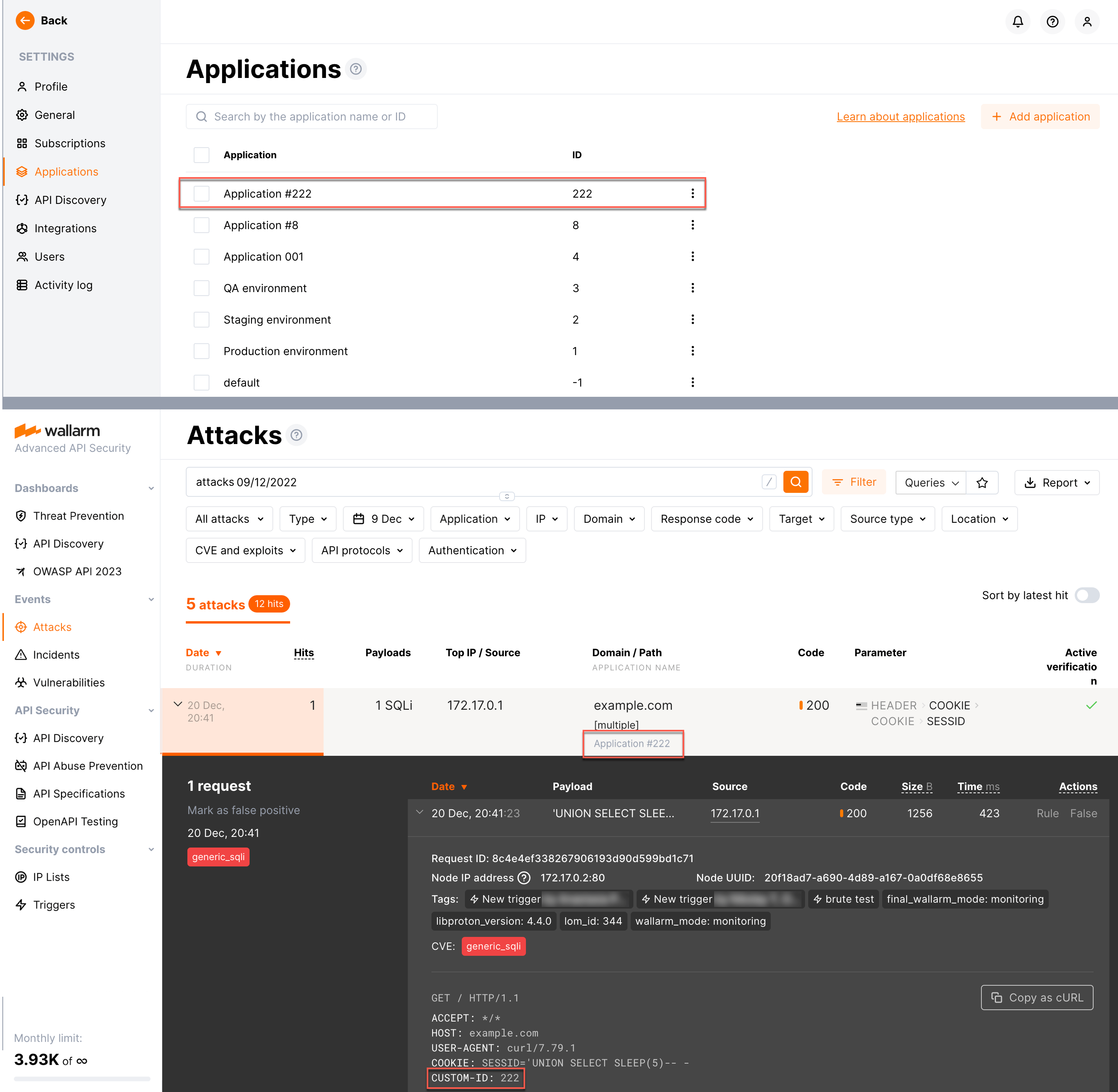The width and height of the screenshot is (1118, 1092).
Task: Open the Threat Prevention dashboard
Action: tap(79, 516)
